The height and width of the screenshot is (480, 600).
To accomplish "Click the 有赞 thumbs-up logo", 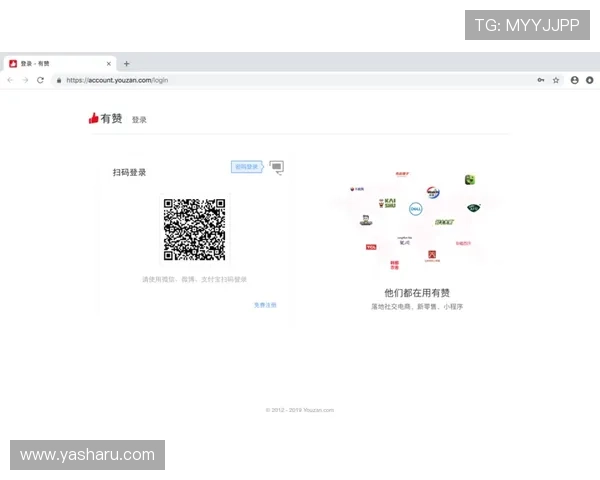I will click(105, 118).
